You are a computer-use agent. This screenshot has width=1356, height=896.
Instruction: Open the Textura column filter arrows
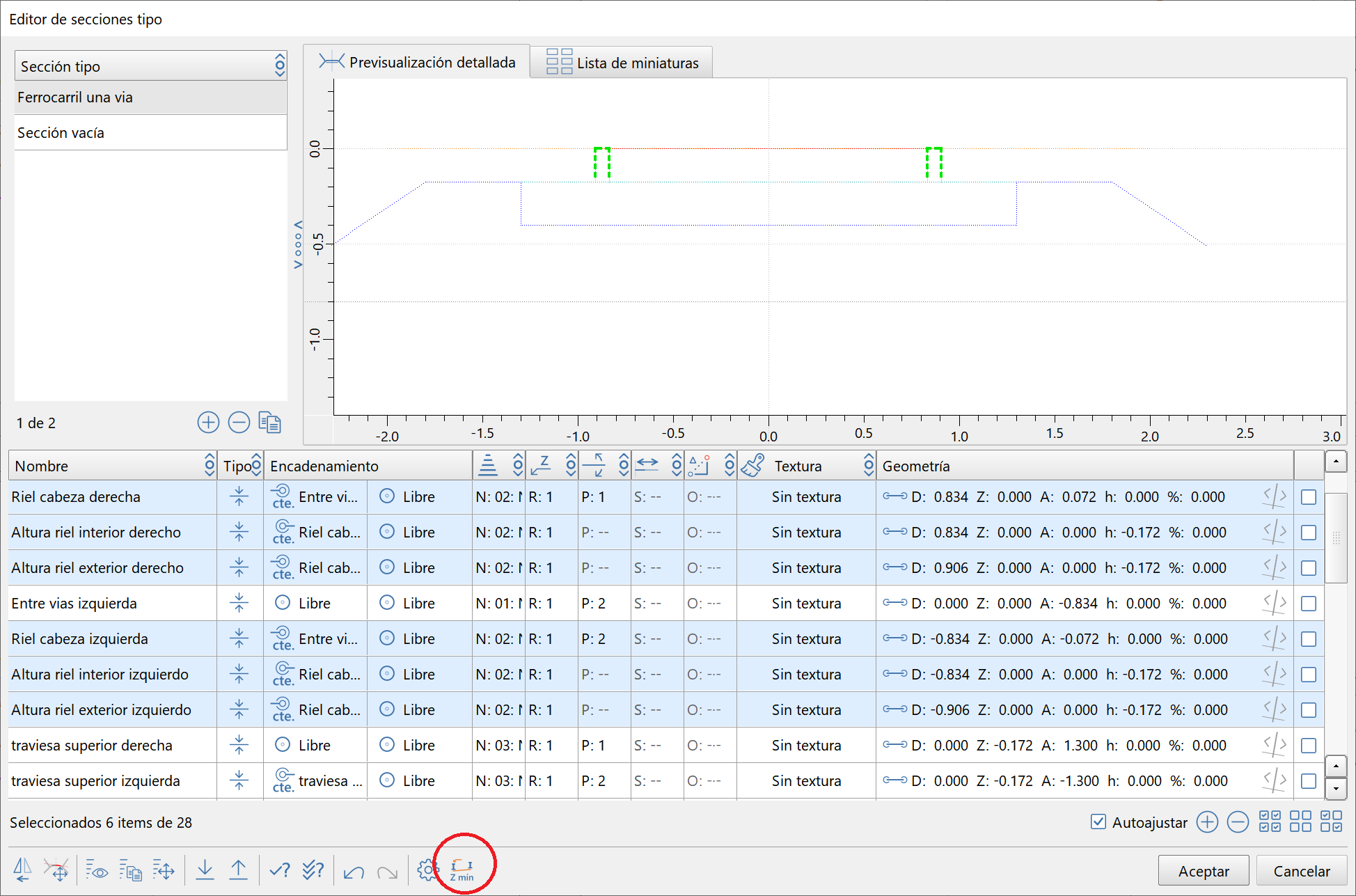pos(868,466)
